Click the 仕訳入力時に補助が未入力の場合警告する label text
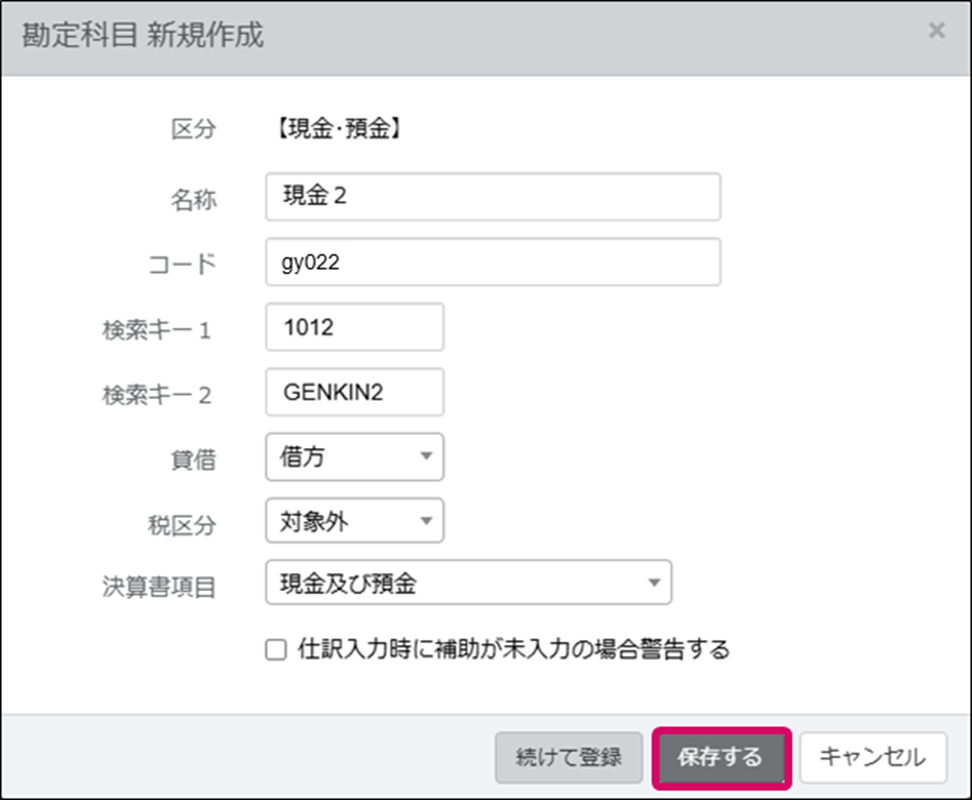972x800 pixels. [x=514, y=650]
